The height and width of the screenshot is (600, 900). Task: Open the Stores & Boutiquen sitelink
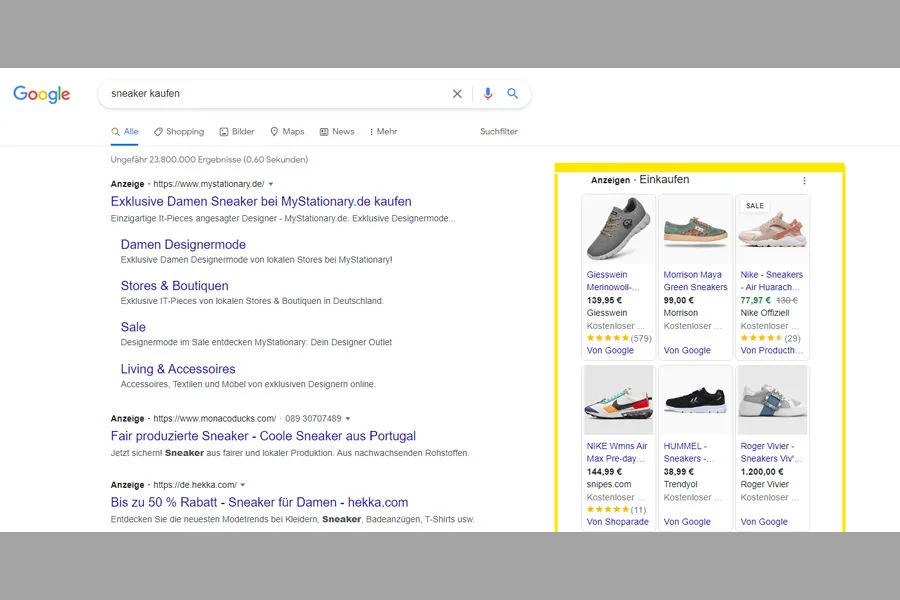(x=174, y=286)
